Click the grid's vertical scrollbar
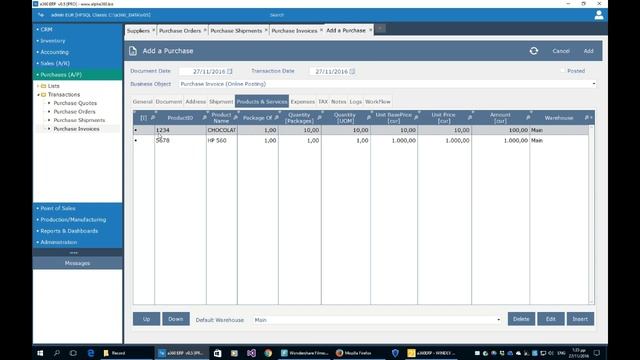The height and width of the screenshot is (360, 640). (591, 214)
